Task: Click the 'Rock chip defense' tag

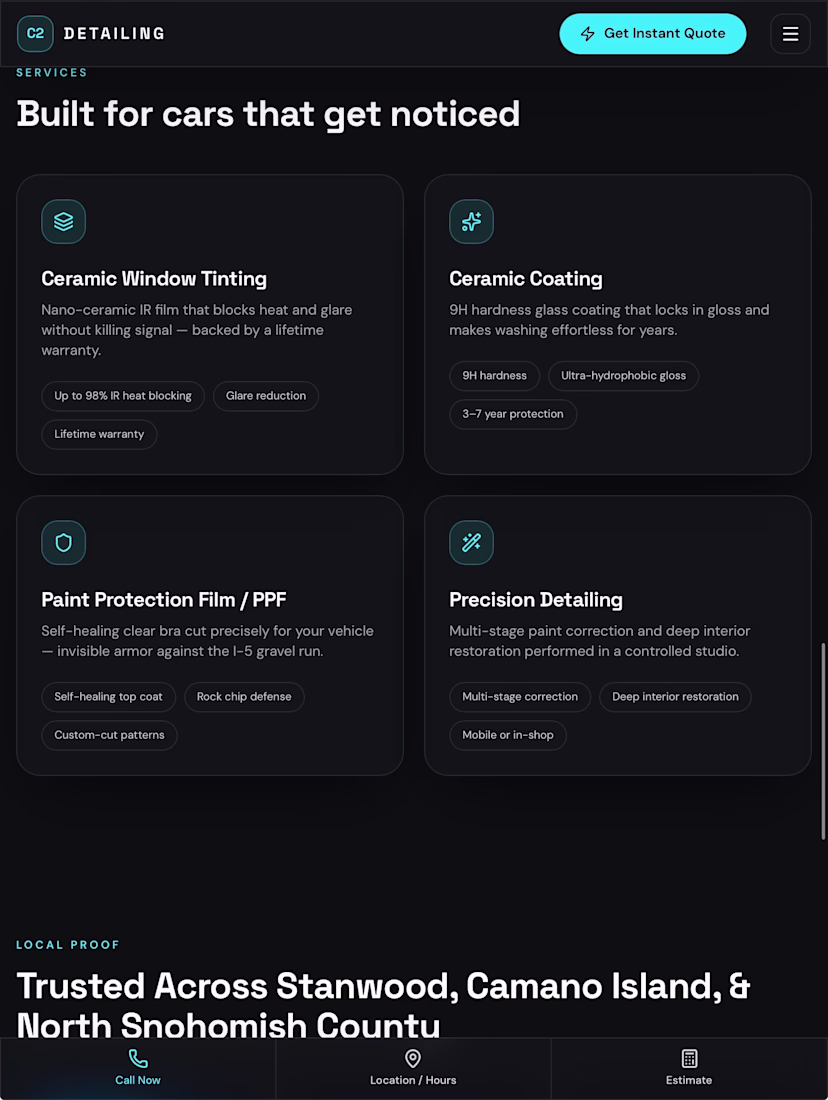Action: point(244,697)
